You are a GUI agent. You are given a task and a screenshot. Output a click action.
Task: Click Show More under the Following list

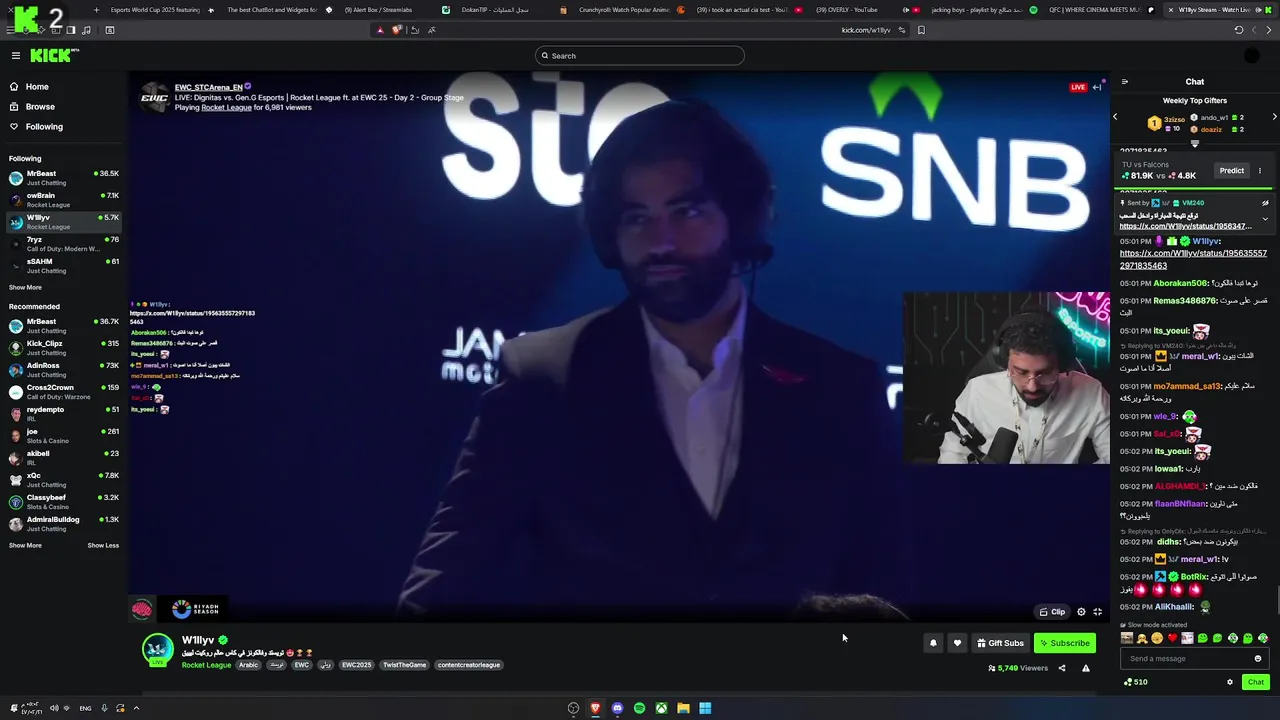(25, 287)
